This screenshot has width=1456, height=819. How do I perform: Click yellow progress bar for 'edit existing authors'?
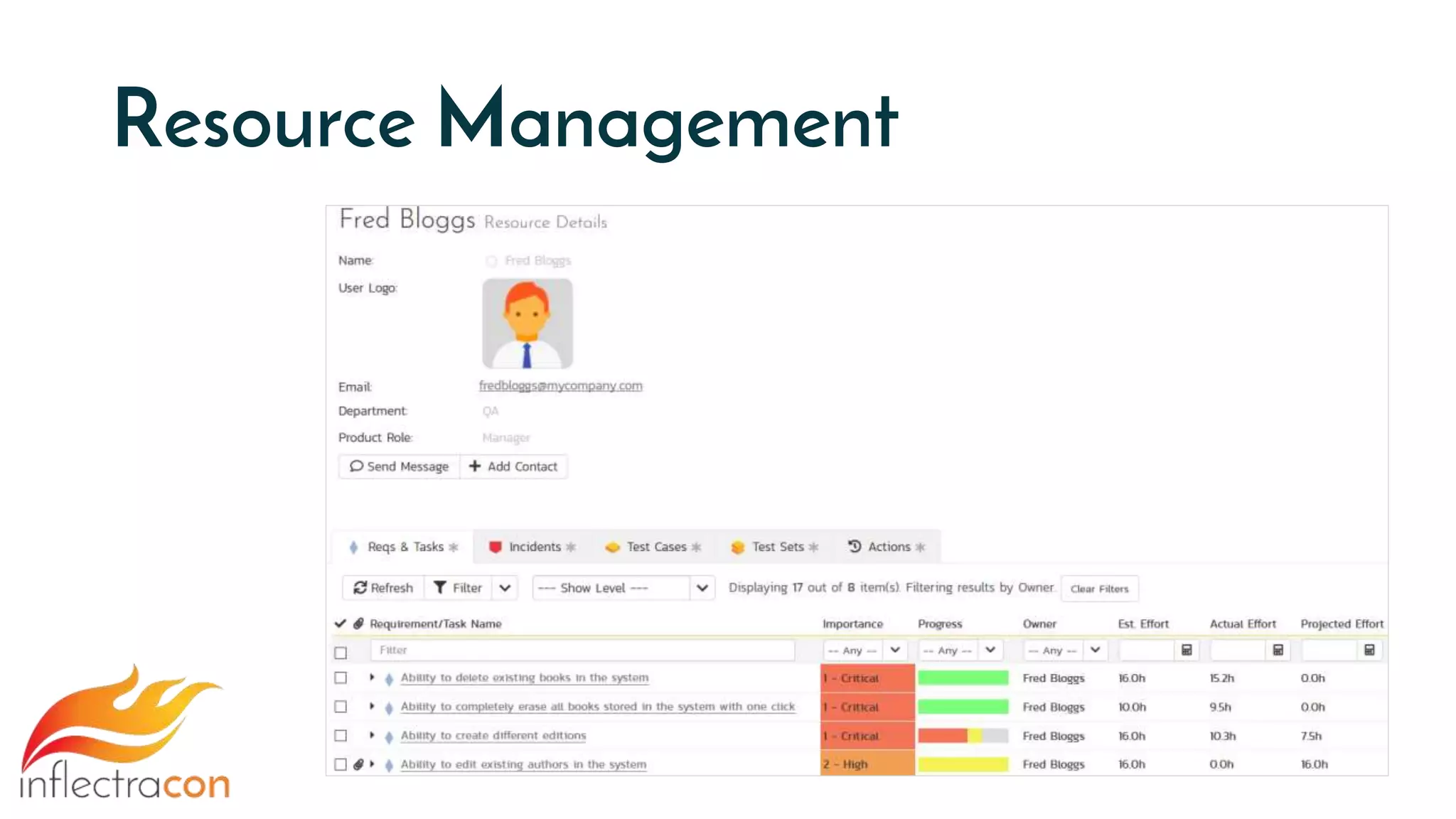coord(963,764)
